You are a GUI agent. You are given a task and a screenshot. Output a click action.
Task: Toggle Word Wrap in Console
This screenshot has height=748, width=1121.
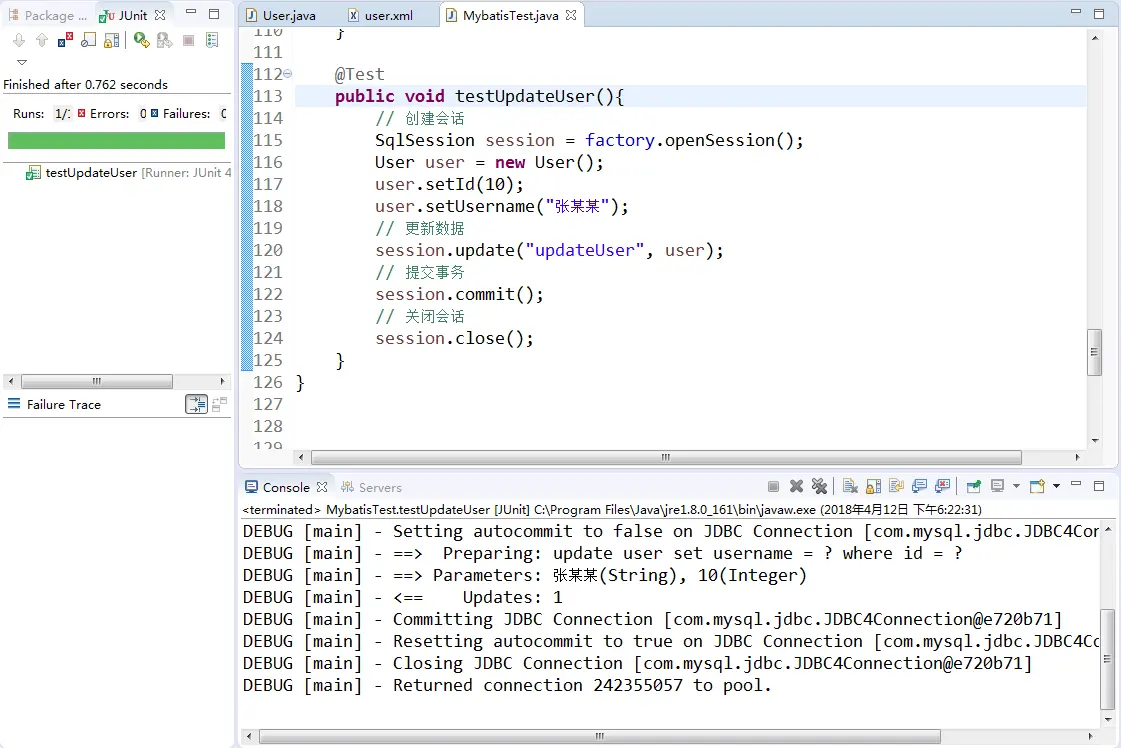click(896, 486)
